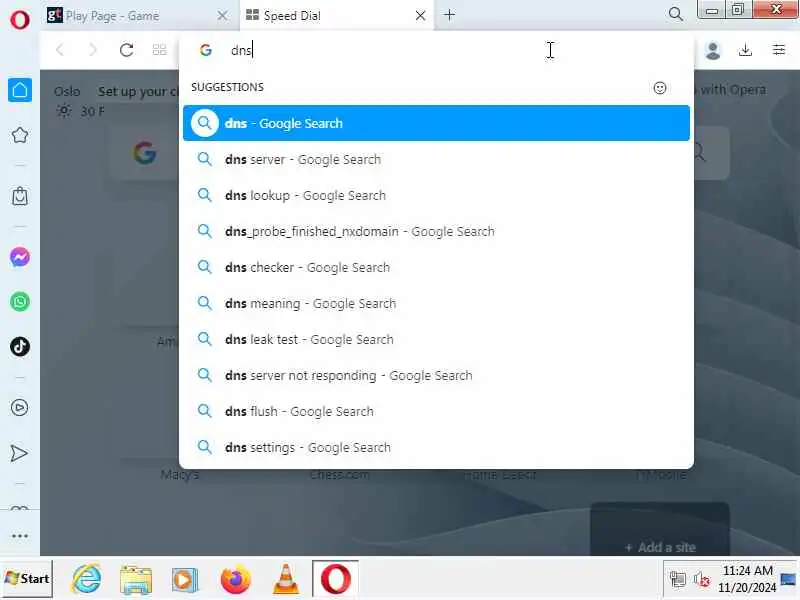The width and height of the screenshot is (800, 600).
Task: Launch Firefox from the taskbar
Action: [235, 580]
